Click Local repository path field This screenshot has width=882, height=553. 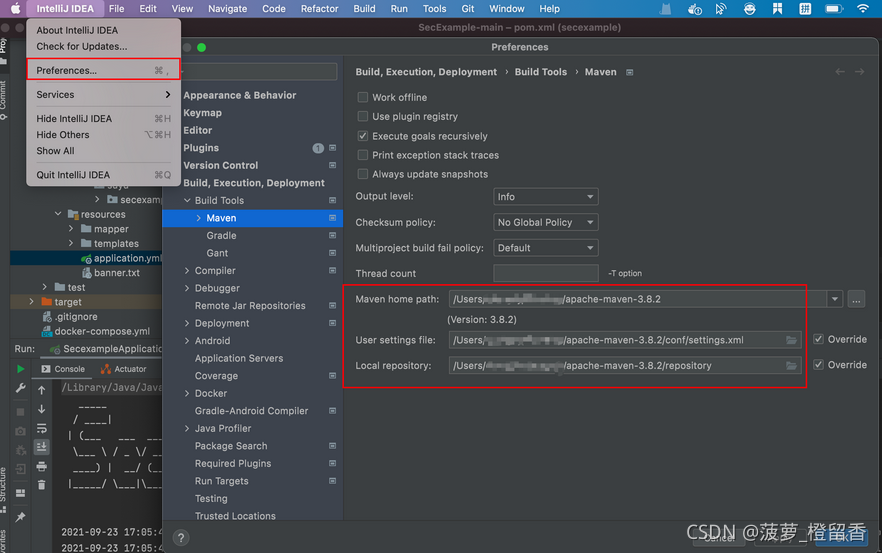pyautogui.click(x=624, y=366)
